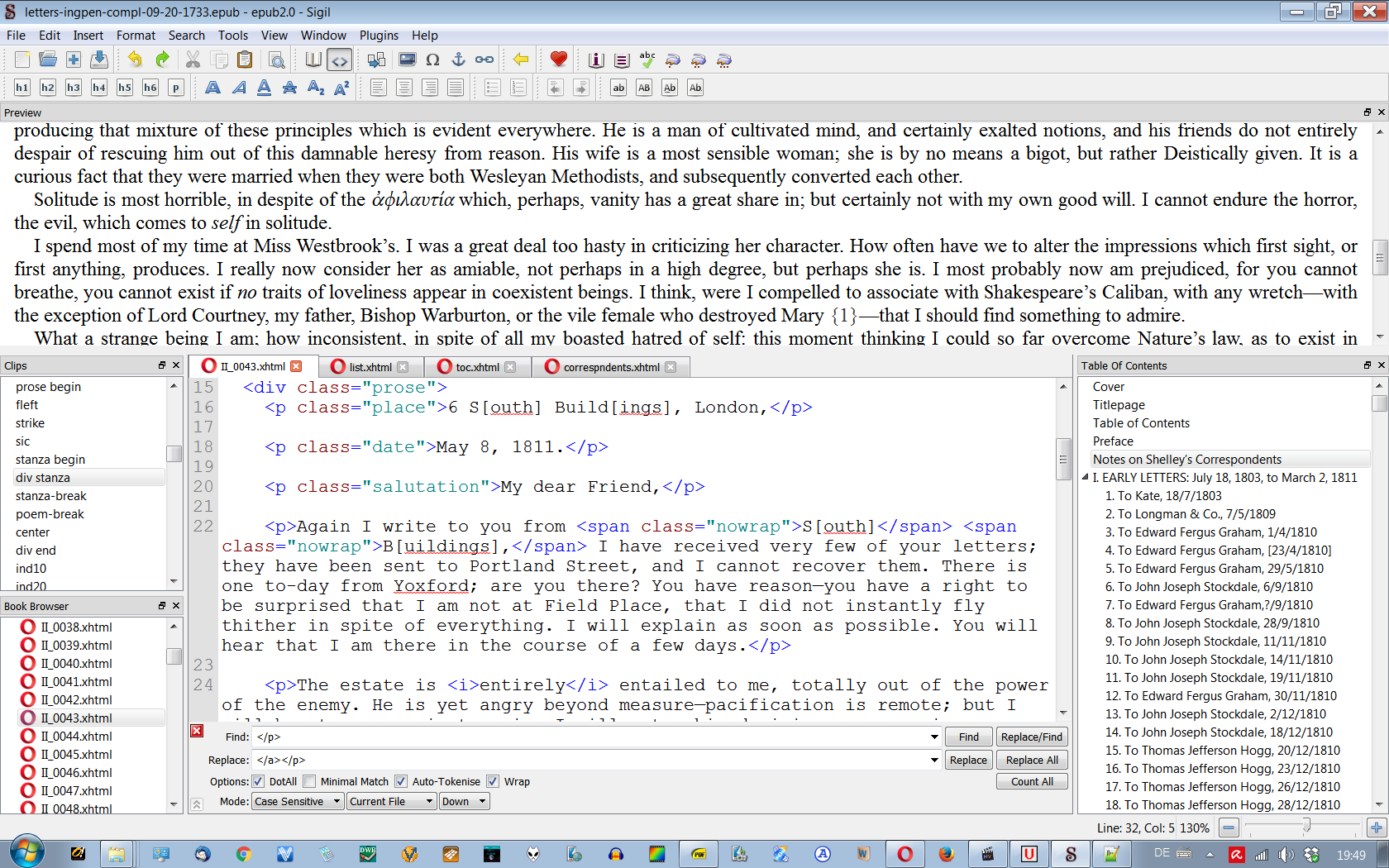Toggle the DotAll checkbox
This screenshot has width=1389, height=868.
click(259, 781)
